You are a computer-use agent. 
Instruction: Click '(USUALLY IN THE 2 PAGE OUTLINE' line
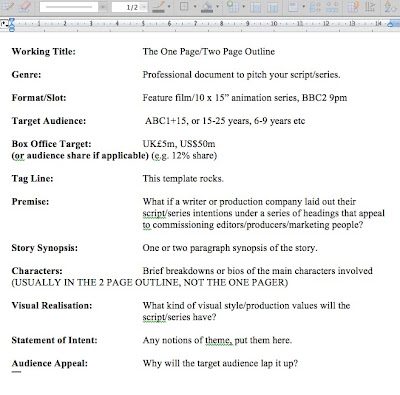150,283
